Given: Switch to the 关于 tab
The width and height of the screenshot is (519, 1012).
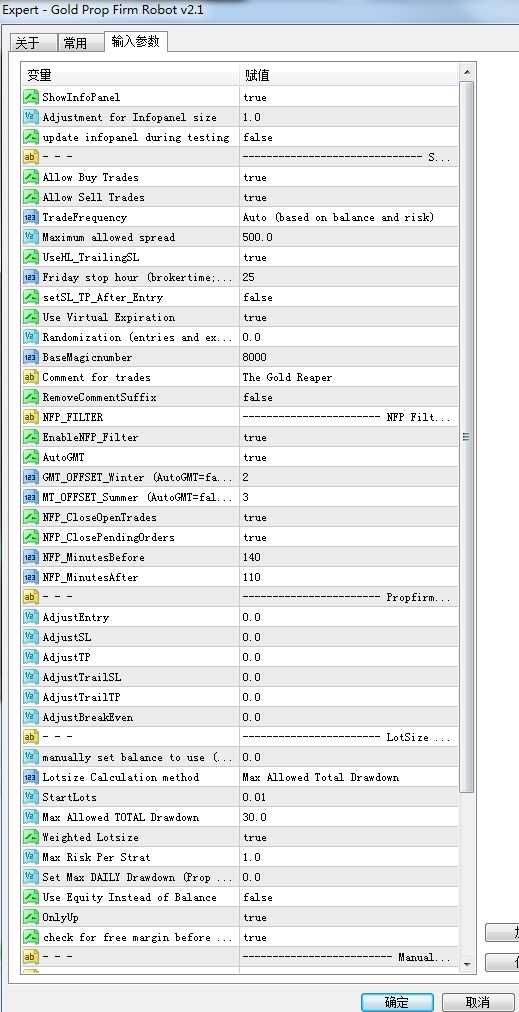Looking at the screenshot, I should (27, 43).
